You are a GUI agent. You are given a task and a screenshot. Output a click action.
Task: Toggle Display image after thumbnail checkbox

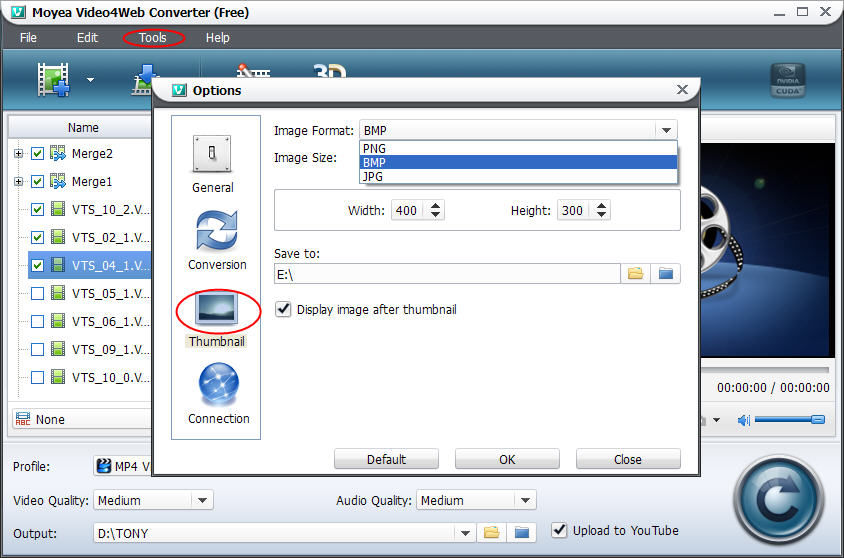point(283,309)
